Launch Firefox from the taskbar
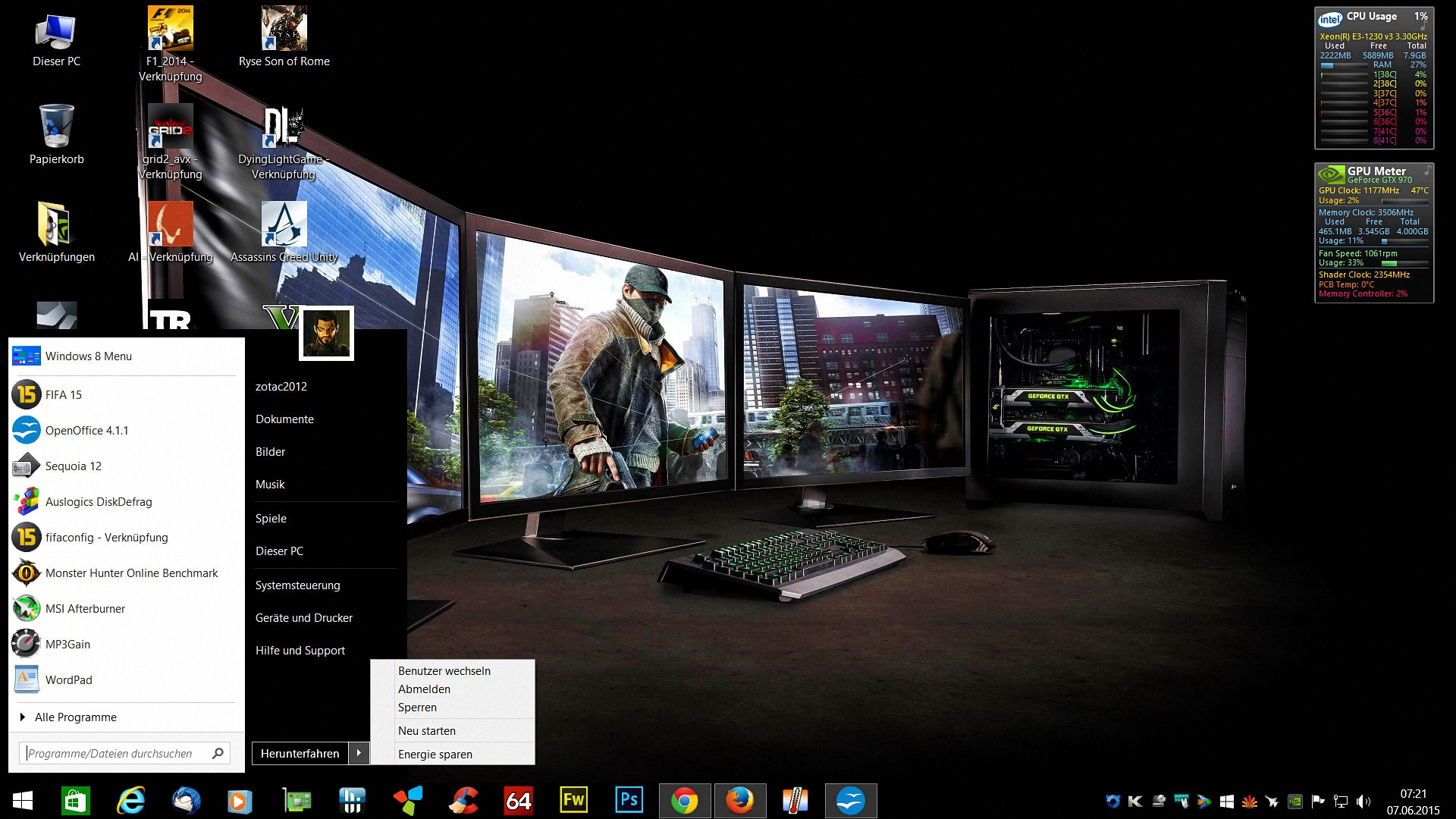The width and height of the screenshot is (1456, 819). 739,801
